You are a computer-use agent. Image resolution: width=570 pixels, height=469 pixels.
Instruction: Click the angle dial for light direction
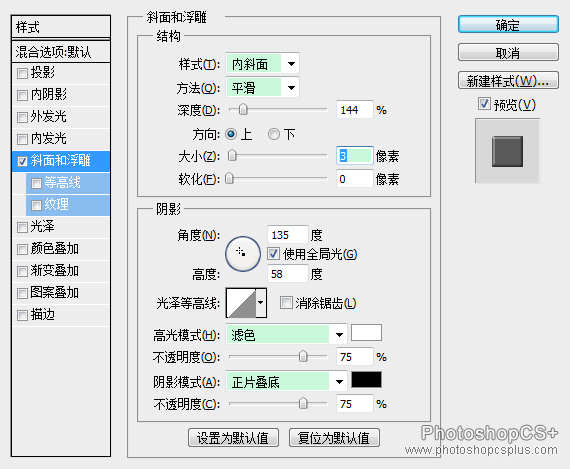click(x=242, y=254)
